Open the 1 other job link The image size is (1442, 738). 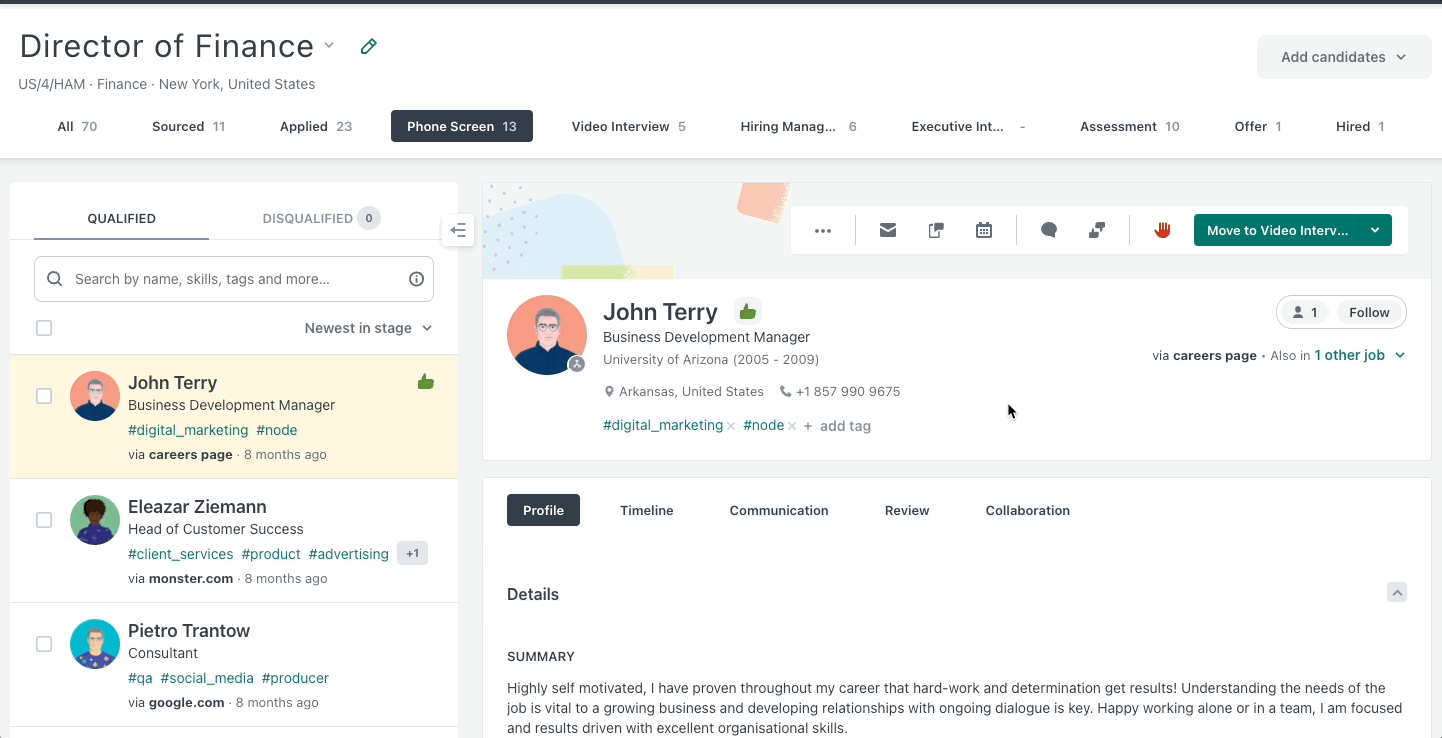coord(1350,355)
